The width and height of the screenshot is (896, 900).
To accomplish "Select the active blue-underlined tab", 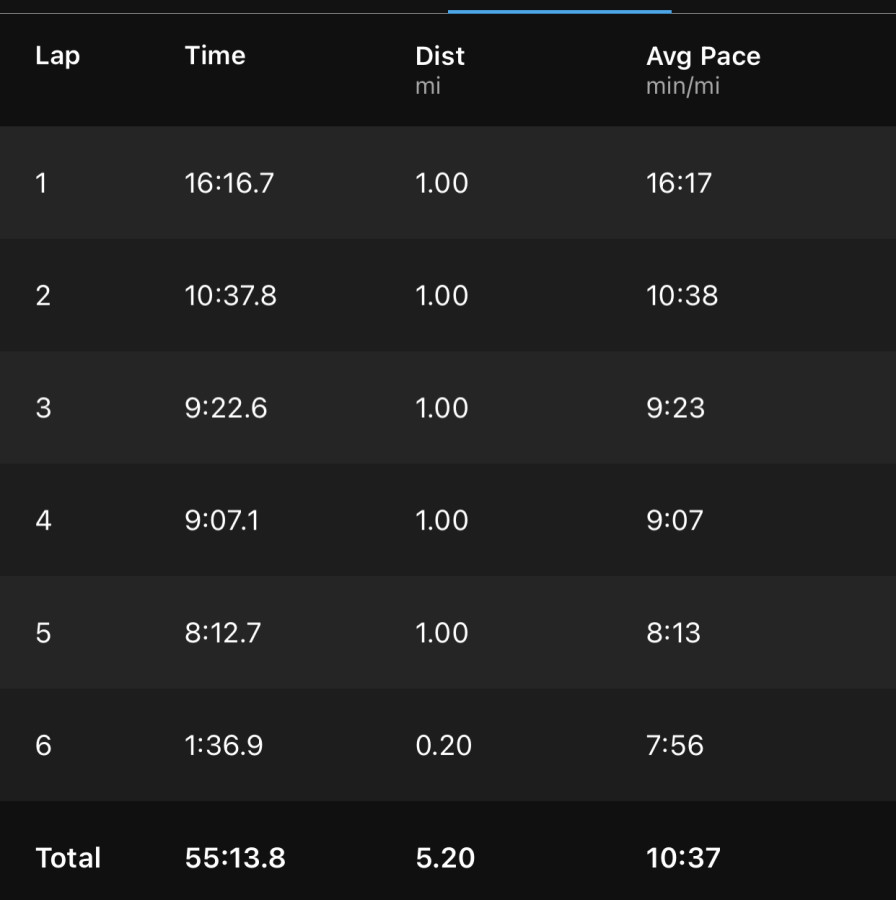I will point(560,7).
